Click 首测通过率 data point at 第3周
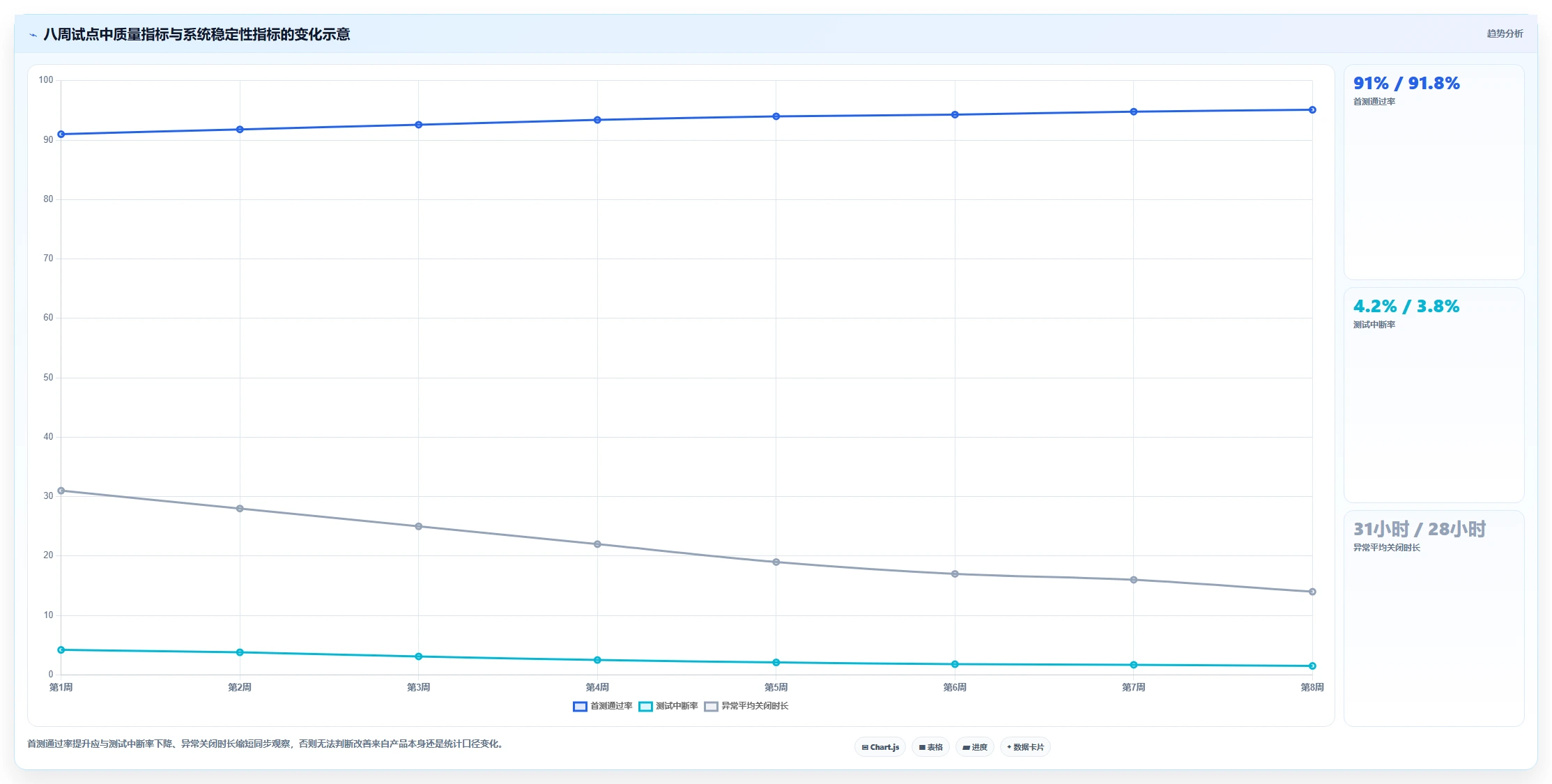The image size is (1552, 784). coord(419,125)
